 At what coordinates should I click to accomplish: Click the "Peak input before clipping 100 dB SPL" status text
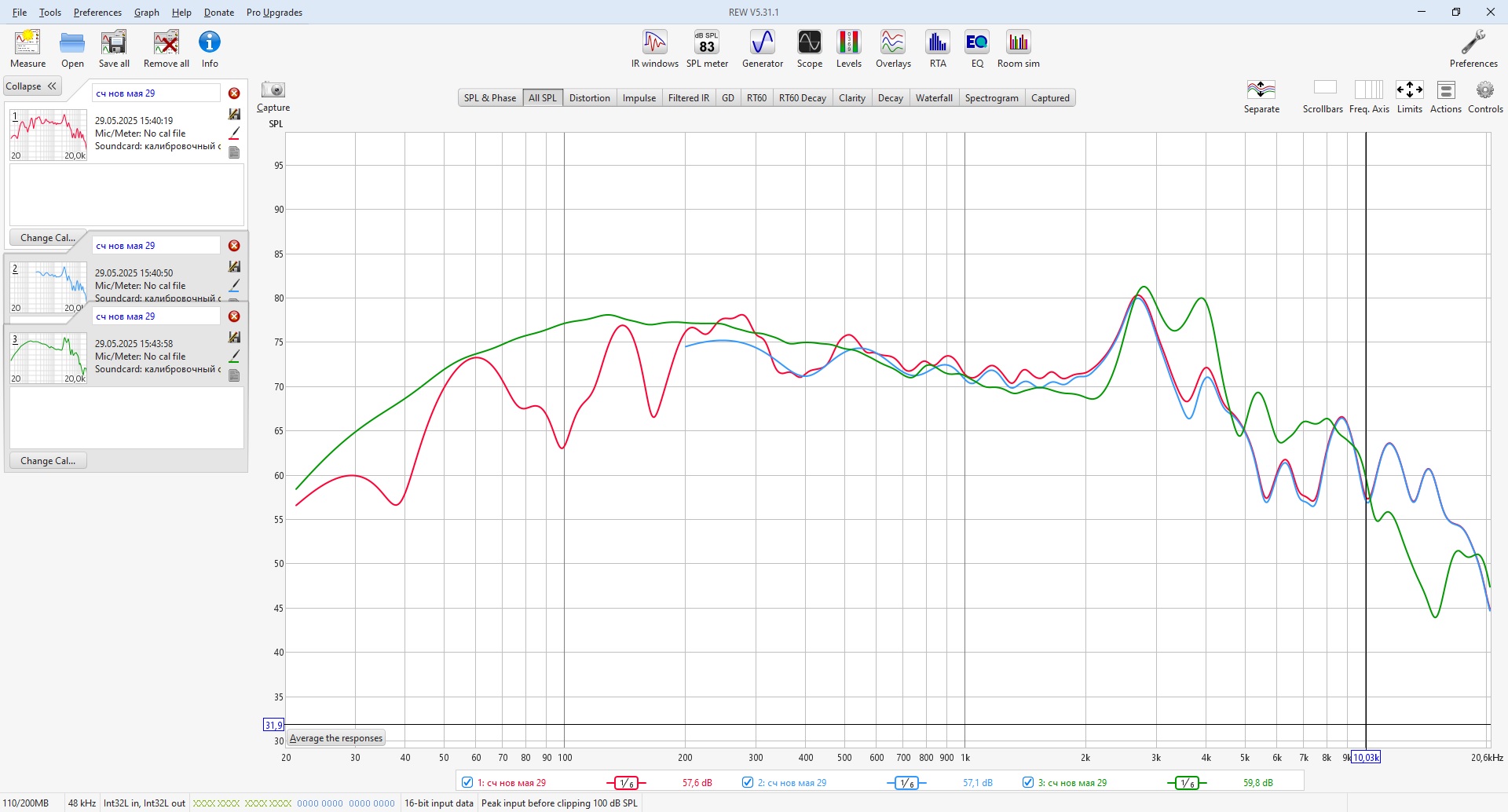point(559,803)
